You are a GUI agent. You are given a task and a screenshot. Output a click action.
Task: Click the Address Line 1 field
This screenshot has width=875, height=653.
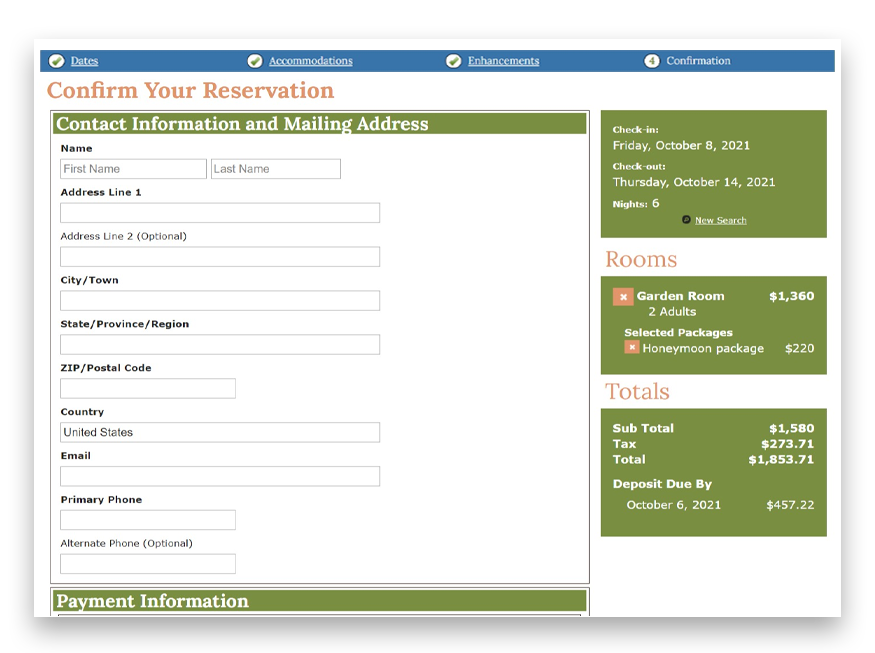click(x=219, y=212)
